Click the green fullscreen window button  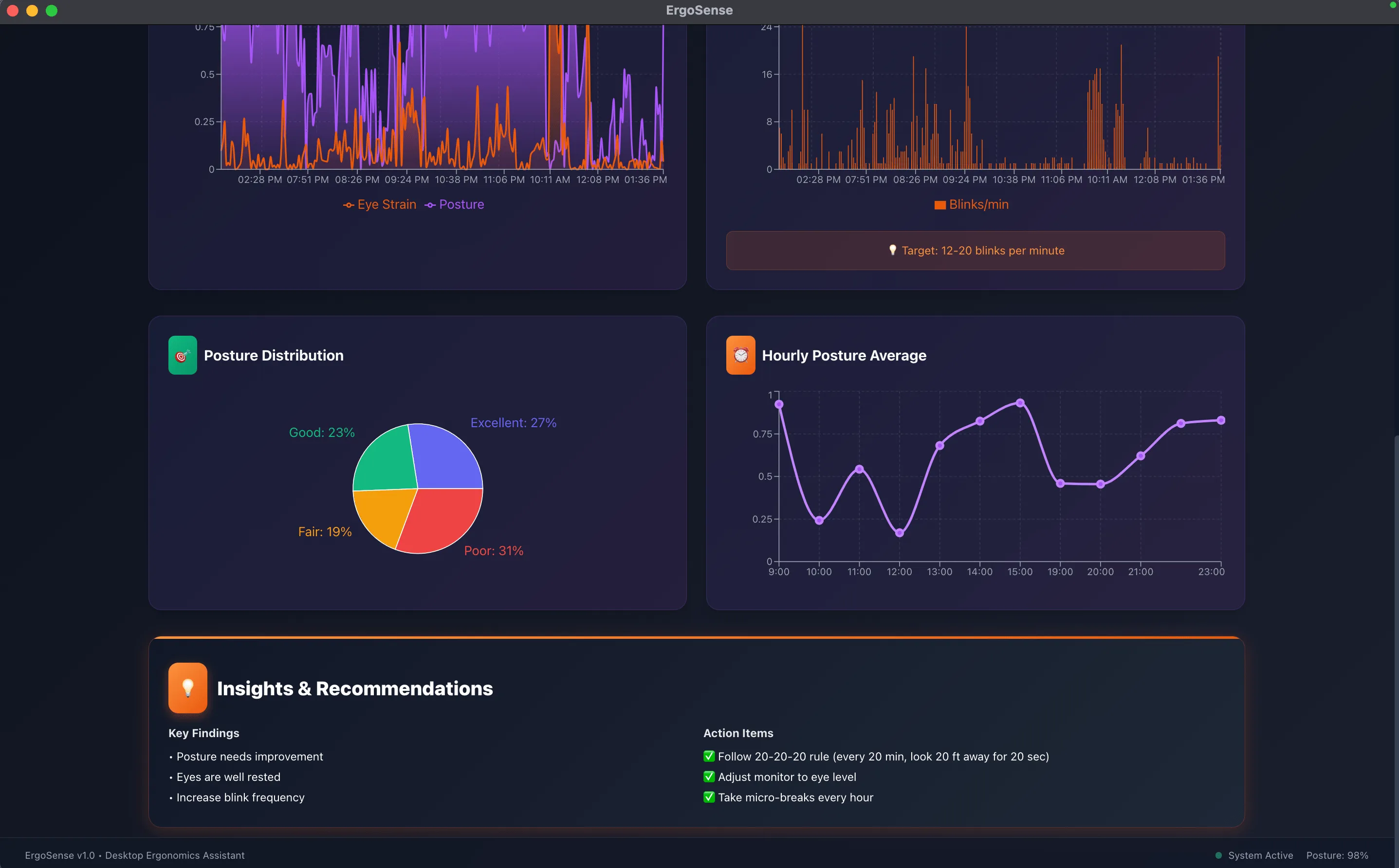[x=52, y=10]
